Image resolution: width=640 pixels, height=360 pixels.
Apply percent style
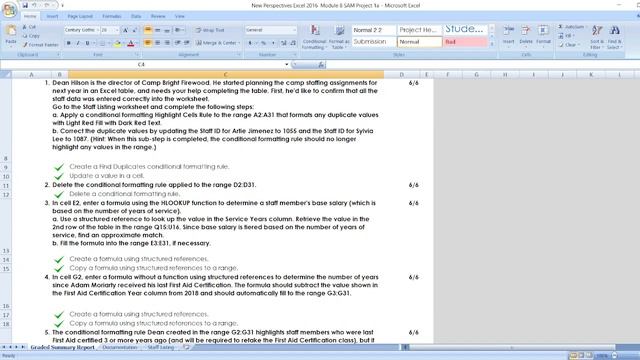pyautogui.click(x=264, y=43)
